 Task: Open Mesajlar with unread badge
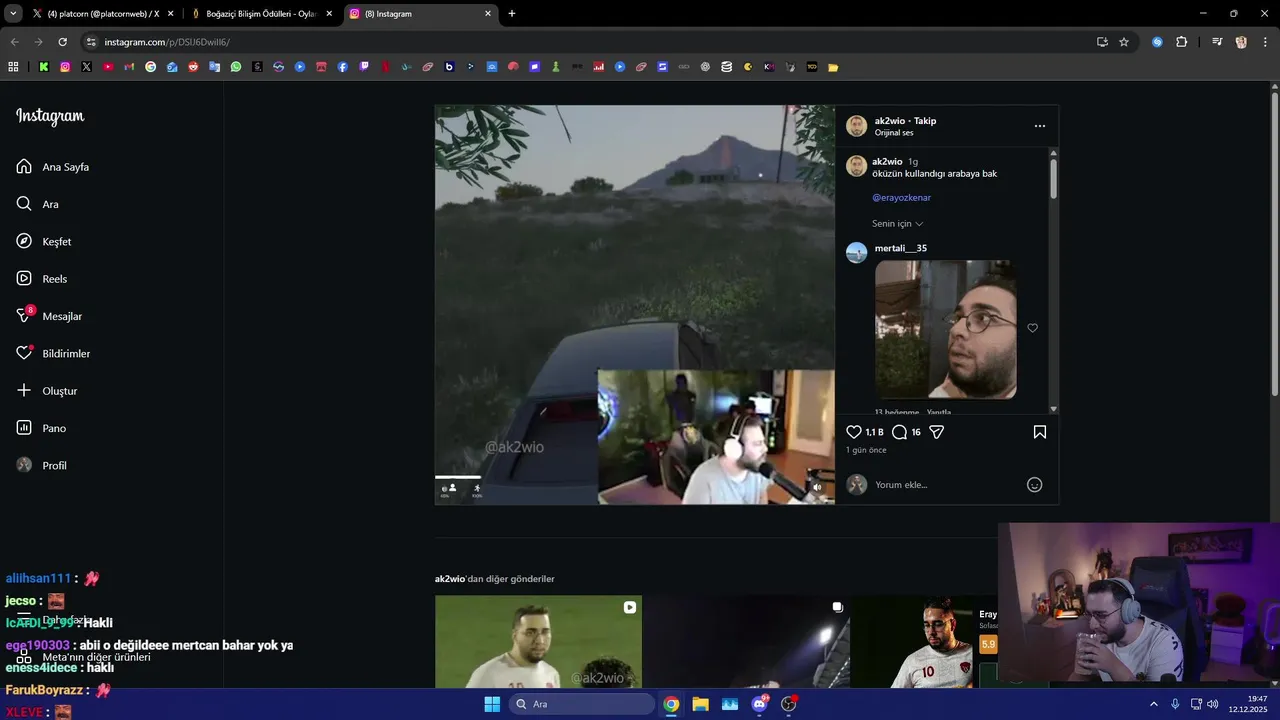click(x=49, y=316)
